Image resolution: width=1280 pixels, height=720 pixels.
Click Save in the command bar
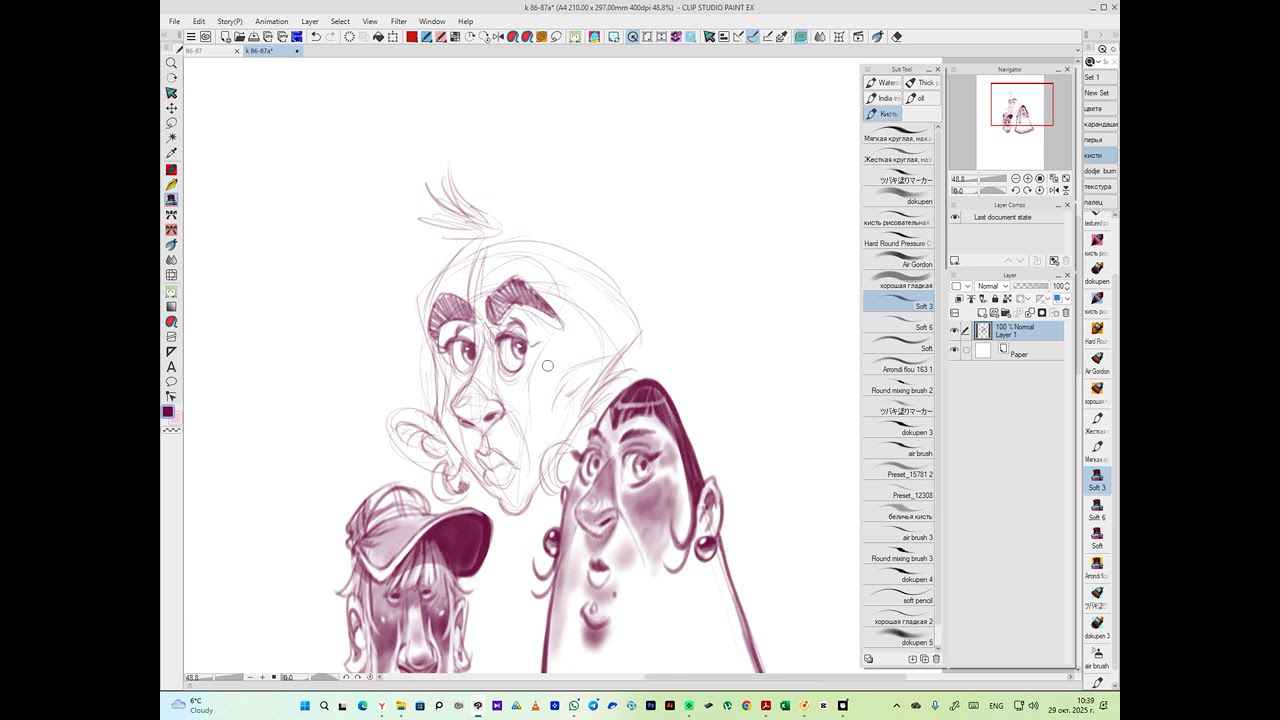coord(254,36)
